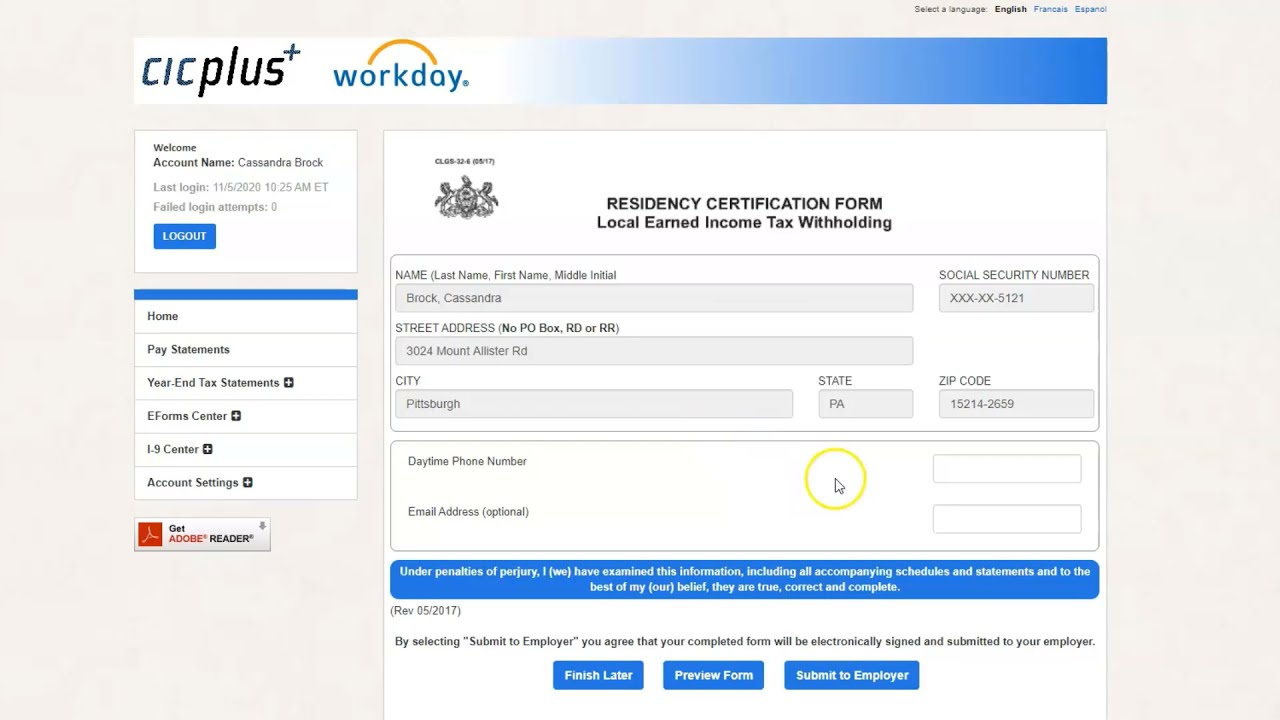Expand the Account Settings plus icon
1280x720 pixels.
point(248,482)
